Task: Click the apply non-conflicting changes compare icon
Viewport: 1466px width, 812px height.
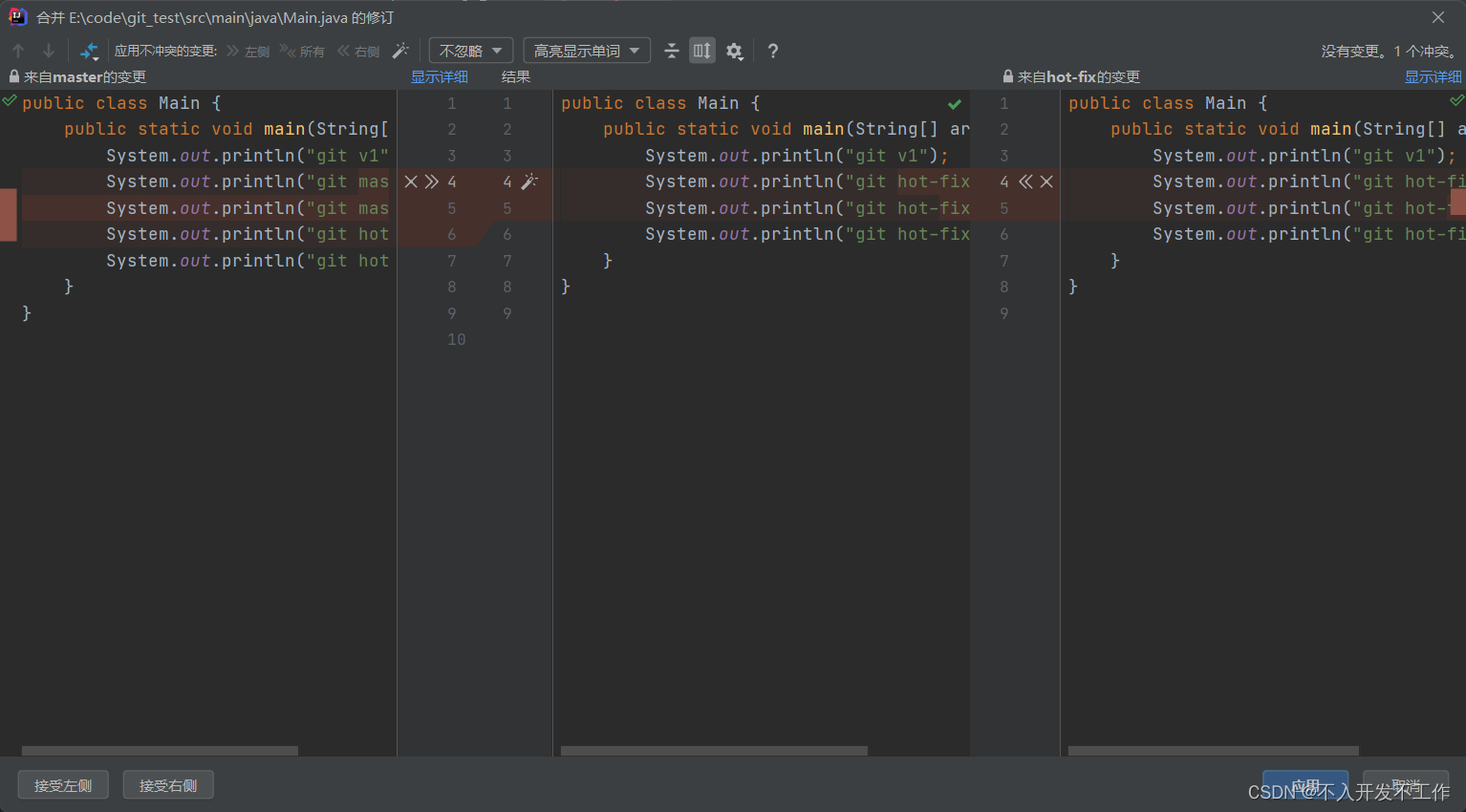Action: [x=89, y=51]
